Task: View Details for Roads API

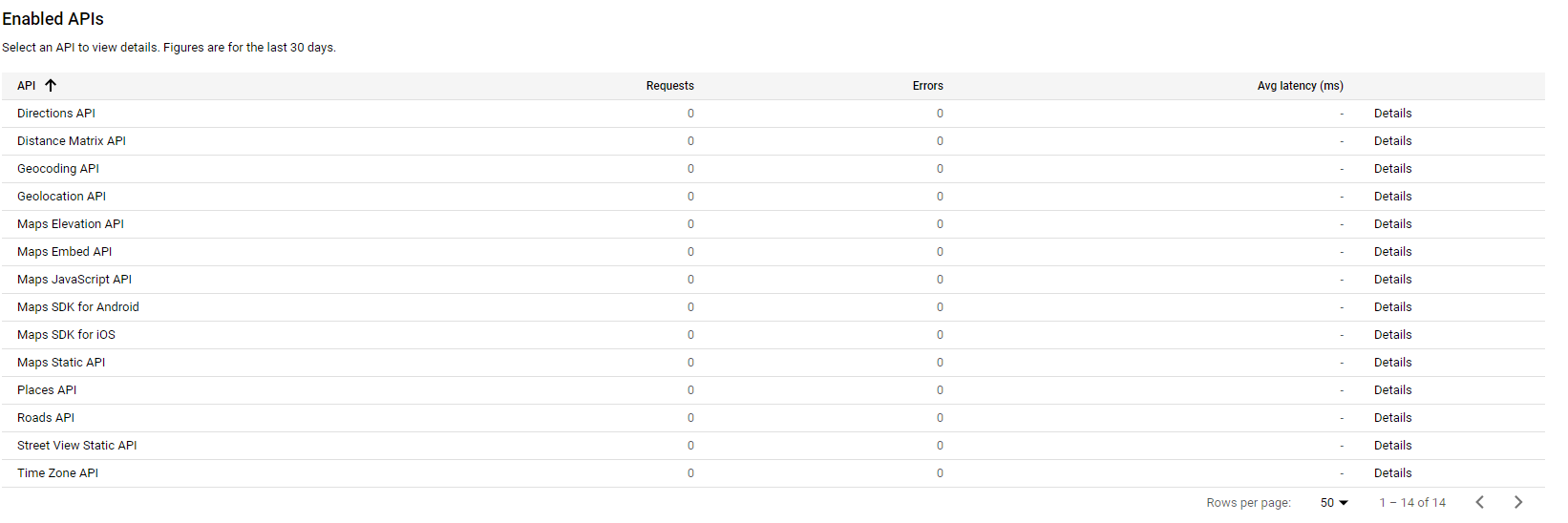Action: click(1392, 418)
